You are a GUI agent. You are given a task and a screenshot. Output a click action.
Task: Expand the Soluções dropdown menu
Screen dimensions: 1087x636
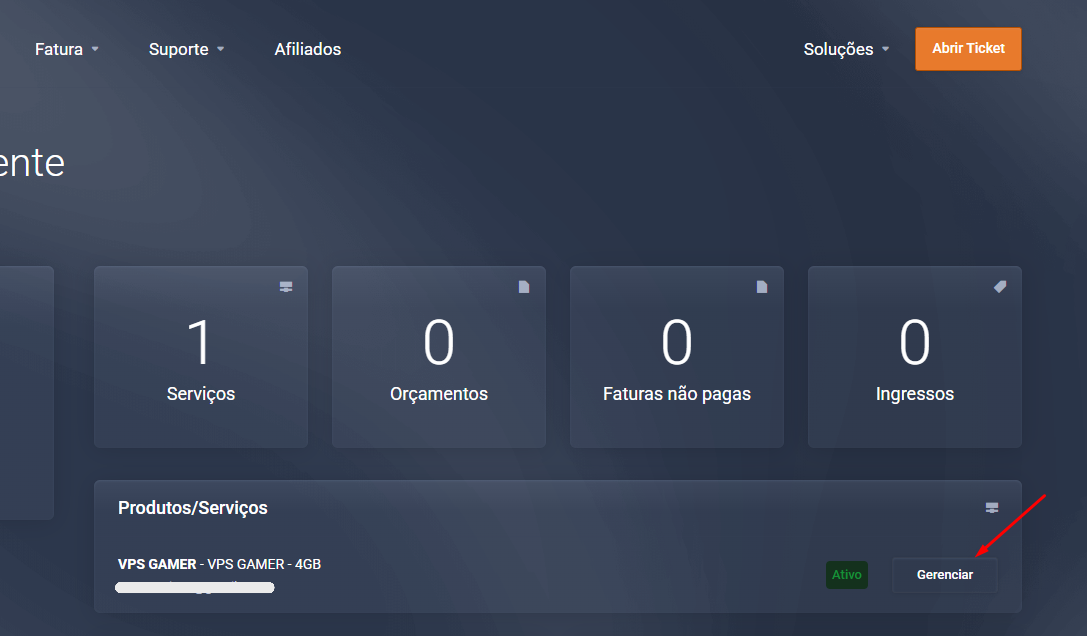[846, 49]
